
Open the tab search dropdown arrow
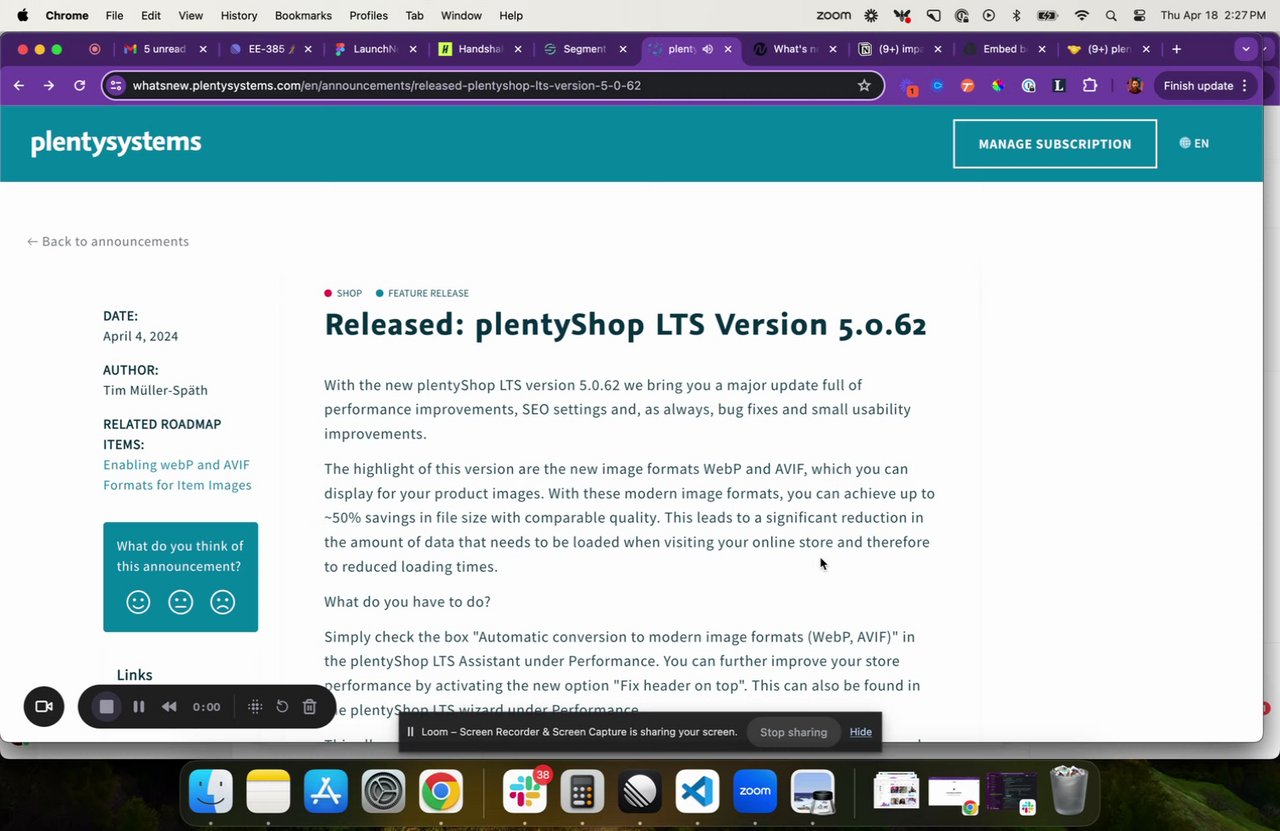[x=1246, y=49]
